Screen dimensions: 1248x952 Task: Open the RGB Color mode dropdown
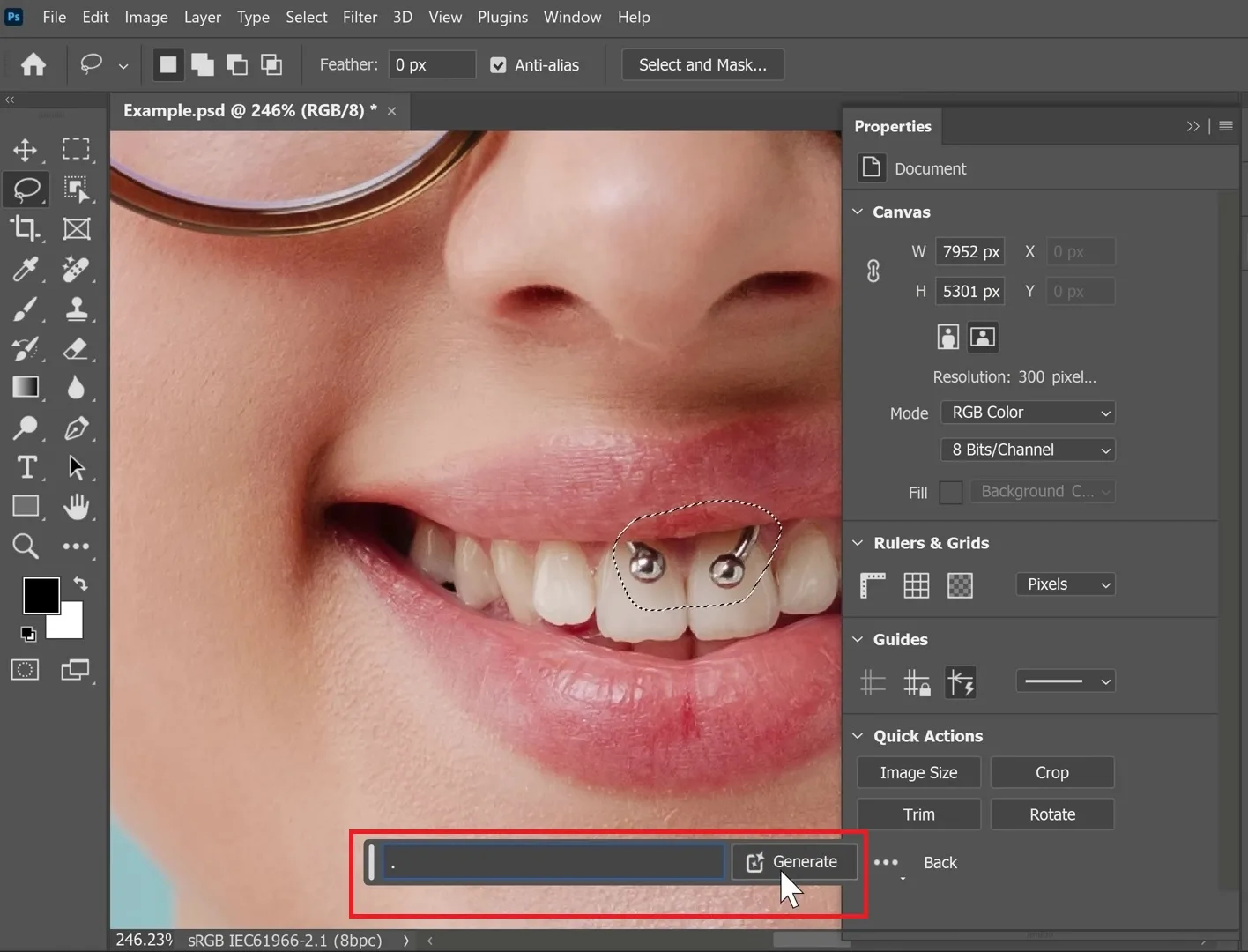[1028, 413]
